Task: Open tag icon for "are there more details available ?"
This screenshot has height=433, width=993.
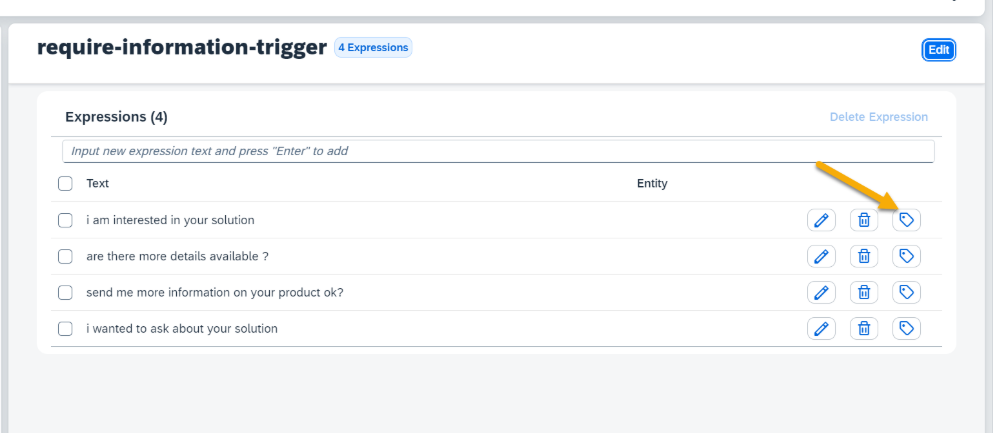Action: coord(906,256)
